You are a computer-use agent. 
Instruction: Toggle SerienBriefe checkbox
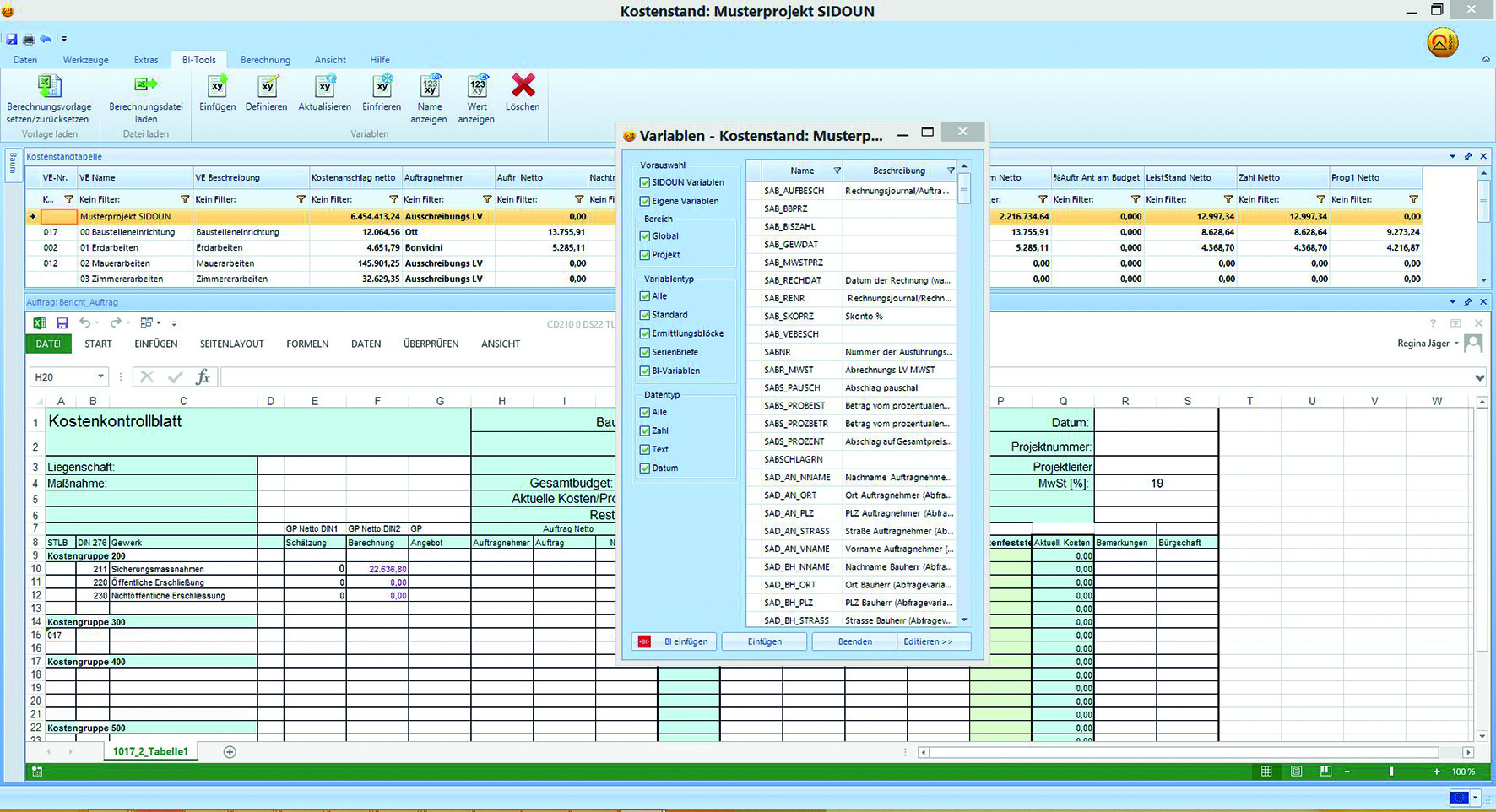[645, 352]
